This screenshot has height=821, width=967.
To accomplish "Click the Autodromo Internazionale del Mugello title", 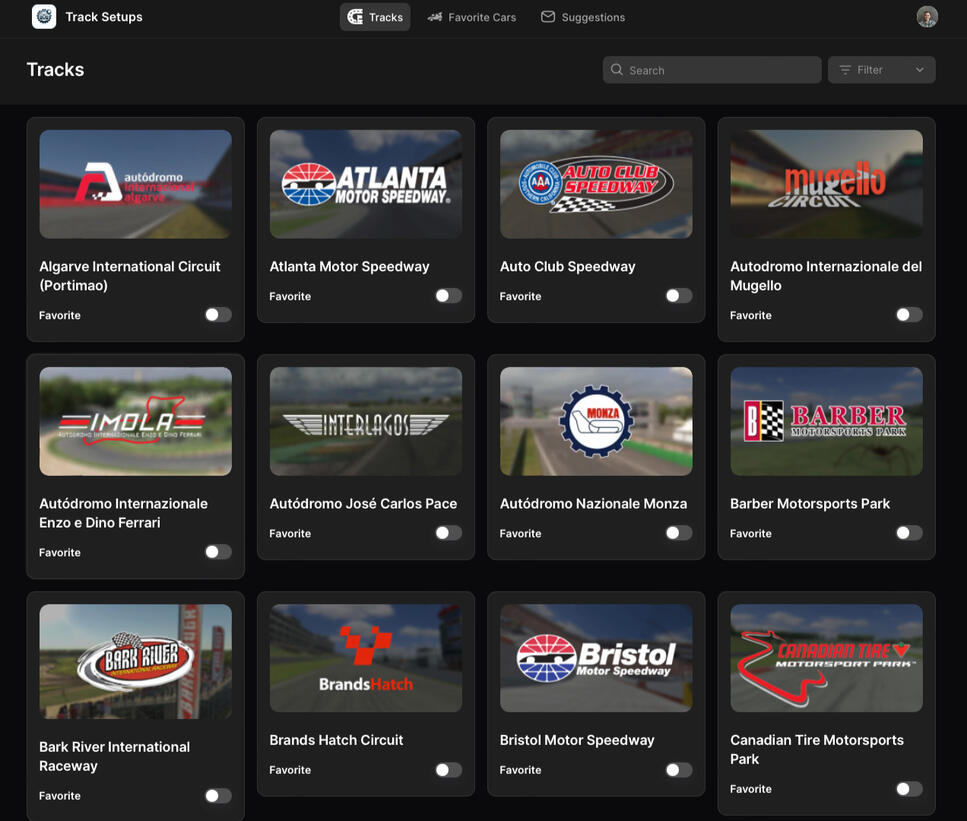I will (826, 276).
